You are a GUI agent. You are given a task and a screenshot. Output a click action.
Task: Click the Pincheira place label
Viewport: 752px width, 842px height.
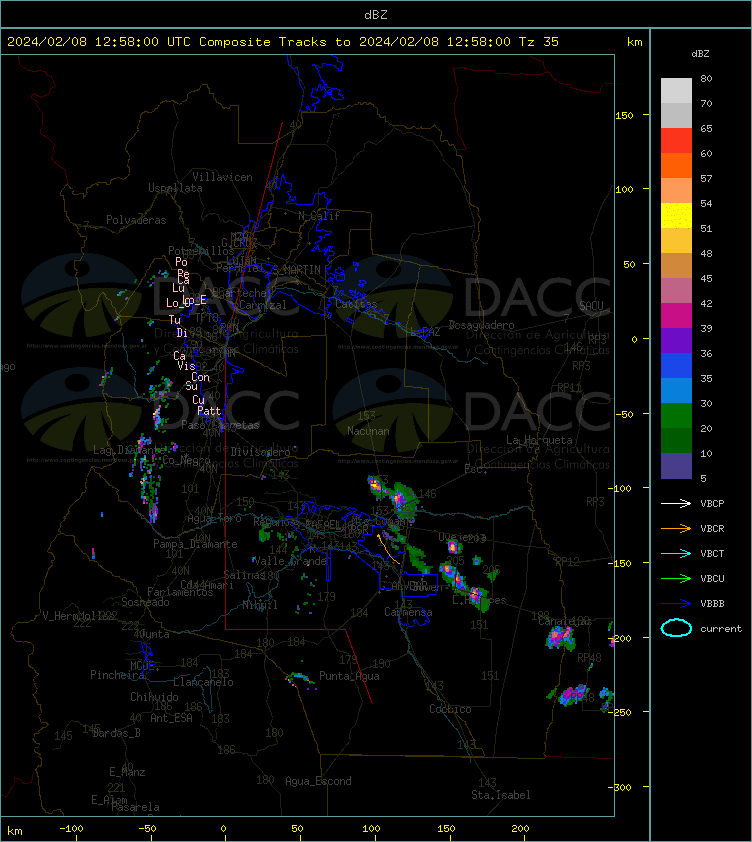tap(117, 674)
